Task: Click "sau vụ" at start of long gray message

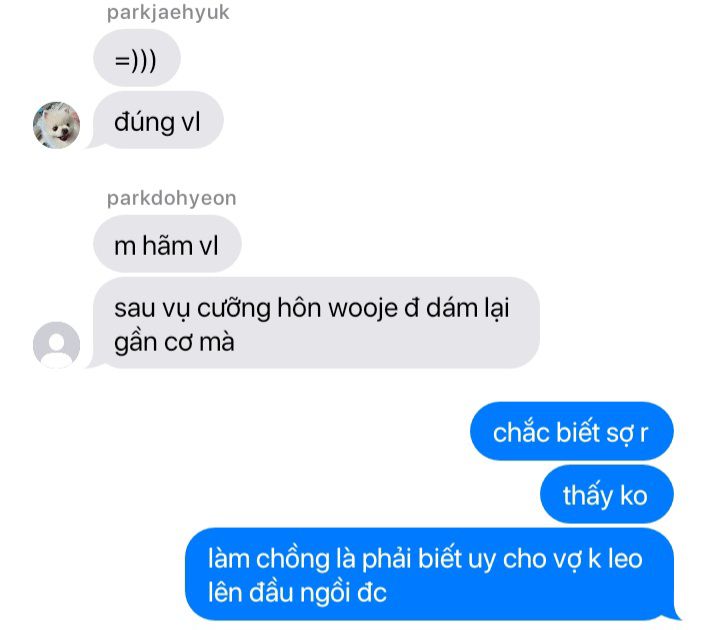Action: (152, 309)
